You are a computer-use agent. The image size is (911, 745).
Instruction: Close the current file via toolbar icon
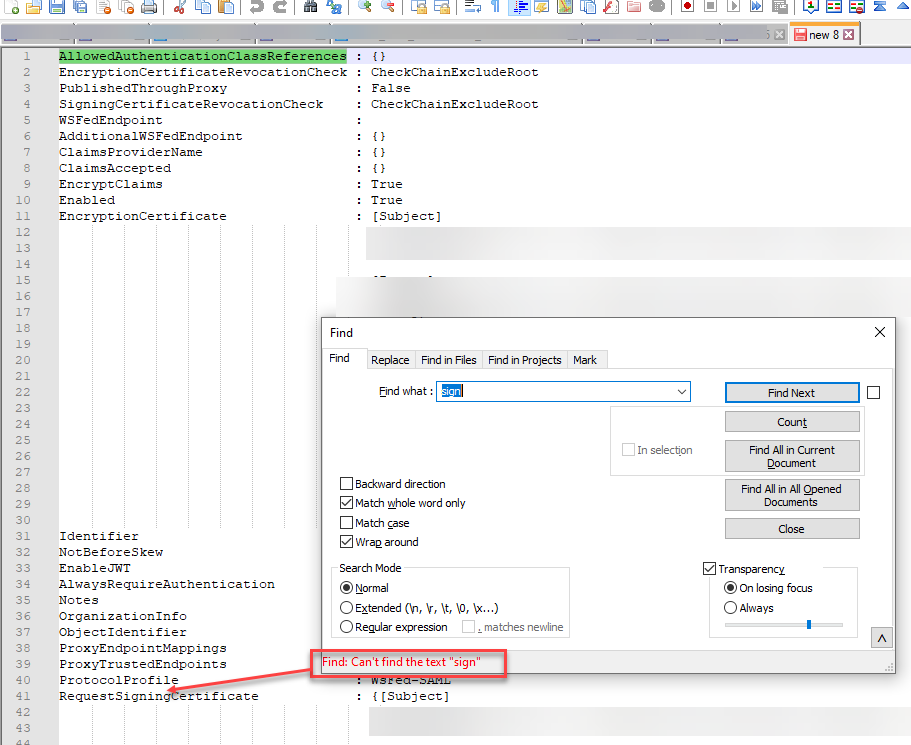tap(103, 6)
